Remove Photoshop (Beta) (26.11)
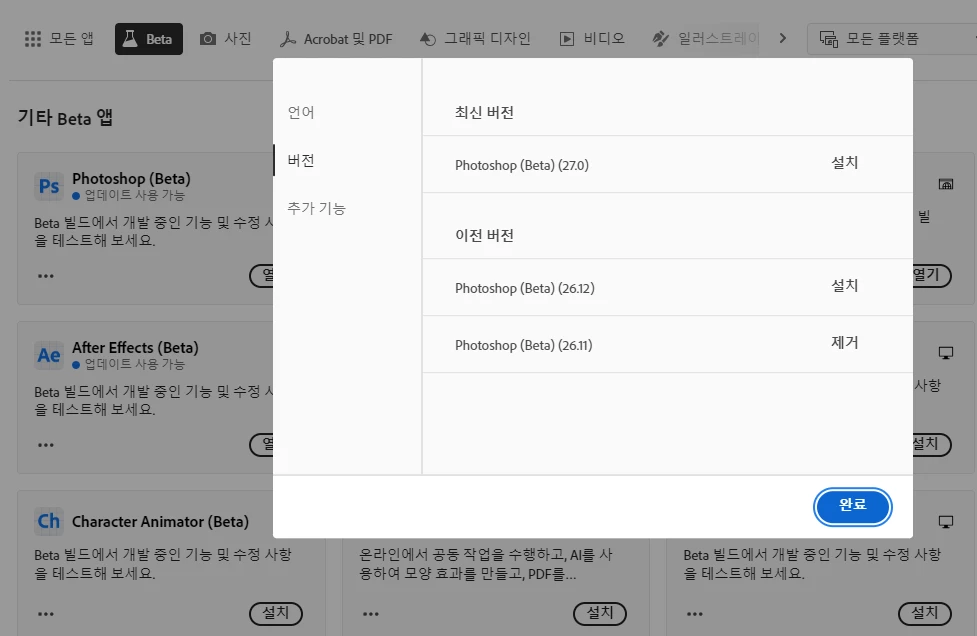 [845, 343]
